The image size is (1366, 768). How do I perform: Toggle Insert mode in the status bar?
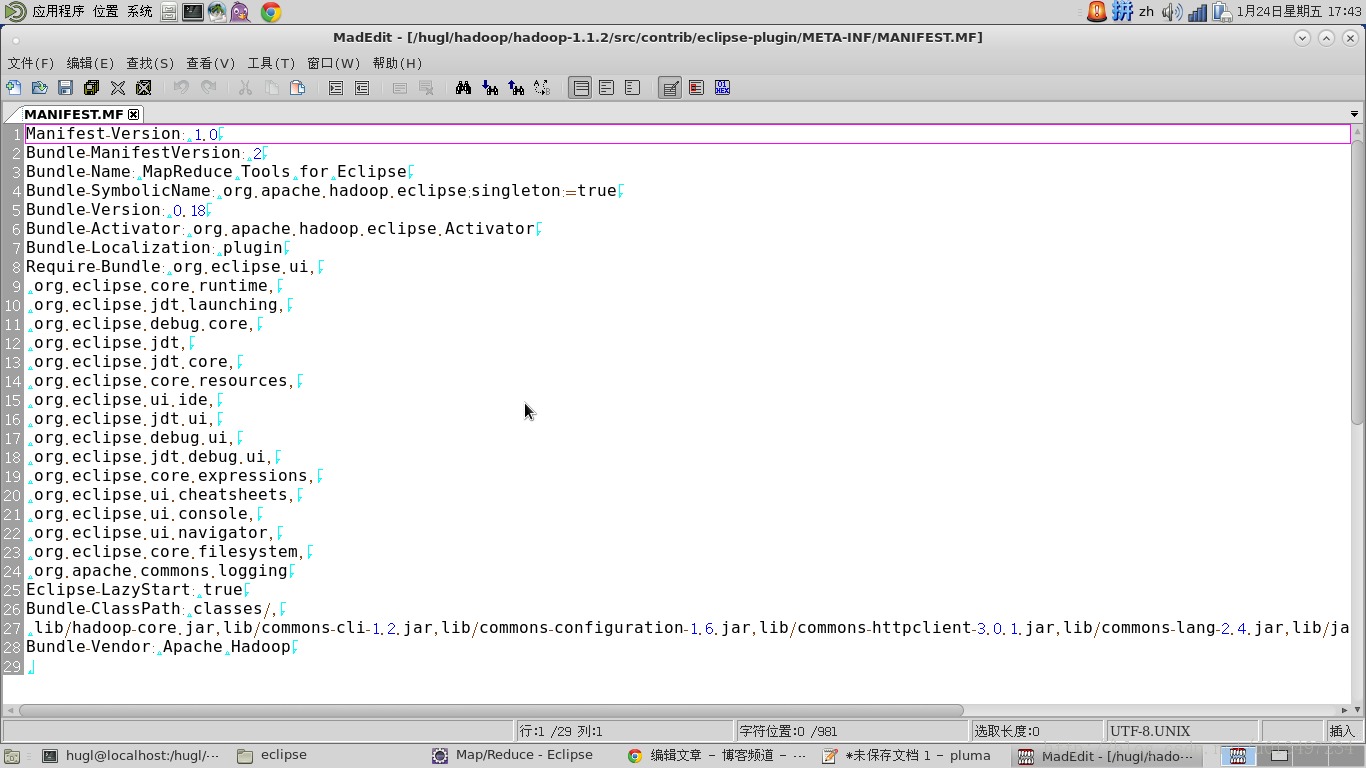click(x=1340, y=730)
